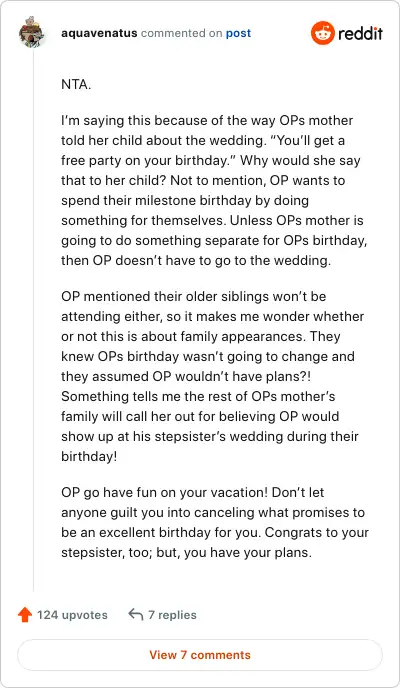The image size is (400, 688).
Task: Collapse comment using the vertical thread line
Action: [33, 319]
